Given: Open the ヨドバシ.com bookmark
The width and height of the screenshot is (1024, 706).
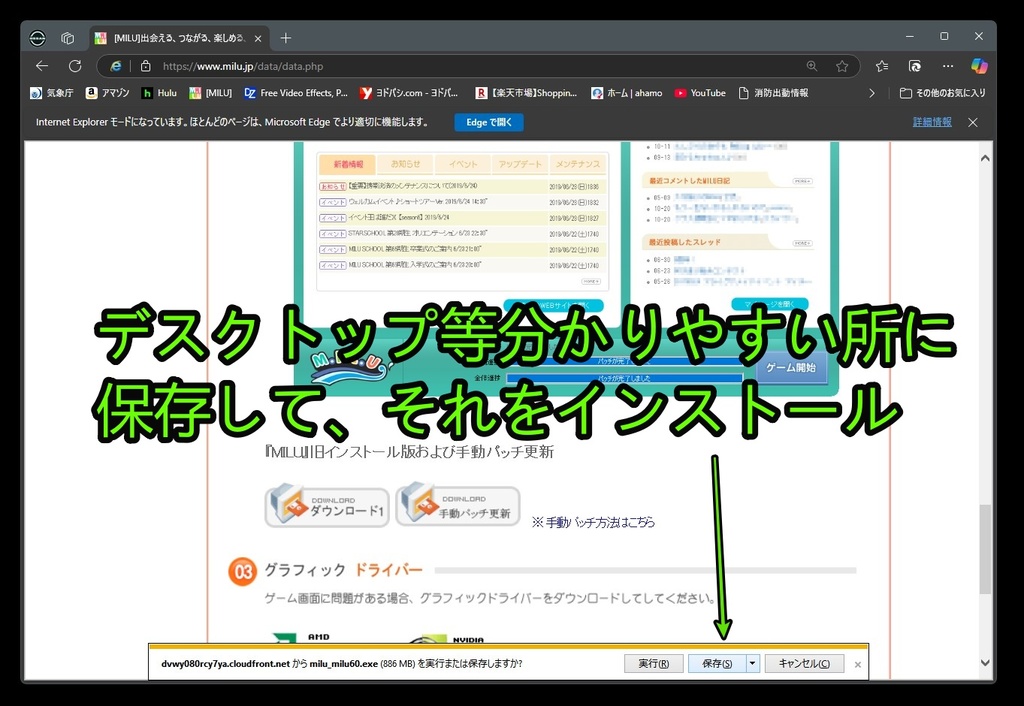Looking at the screenshot, I should pyautogui.click(x=409, y=93).
